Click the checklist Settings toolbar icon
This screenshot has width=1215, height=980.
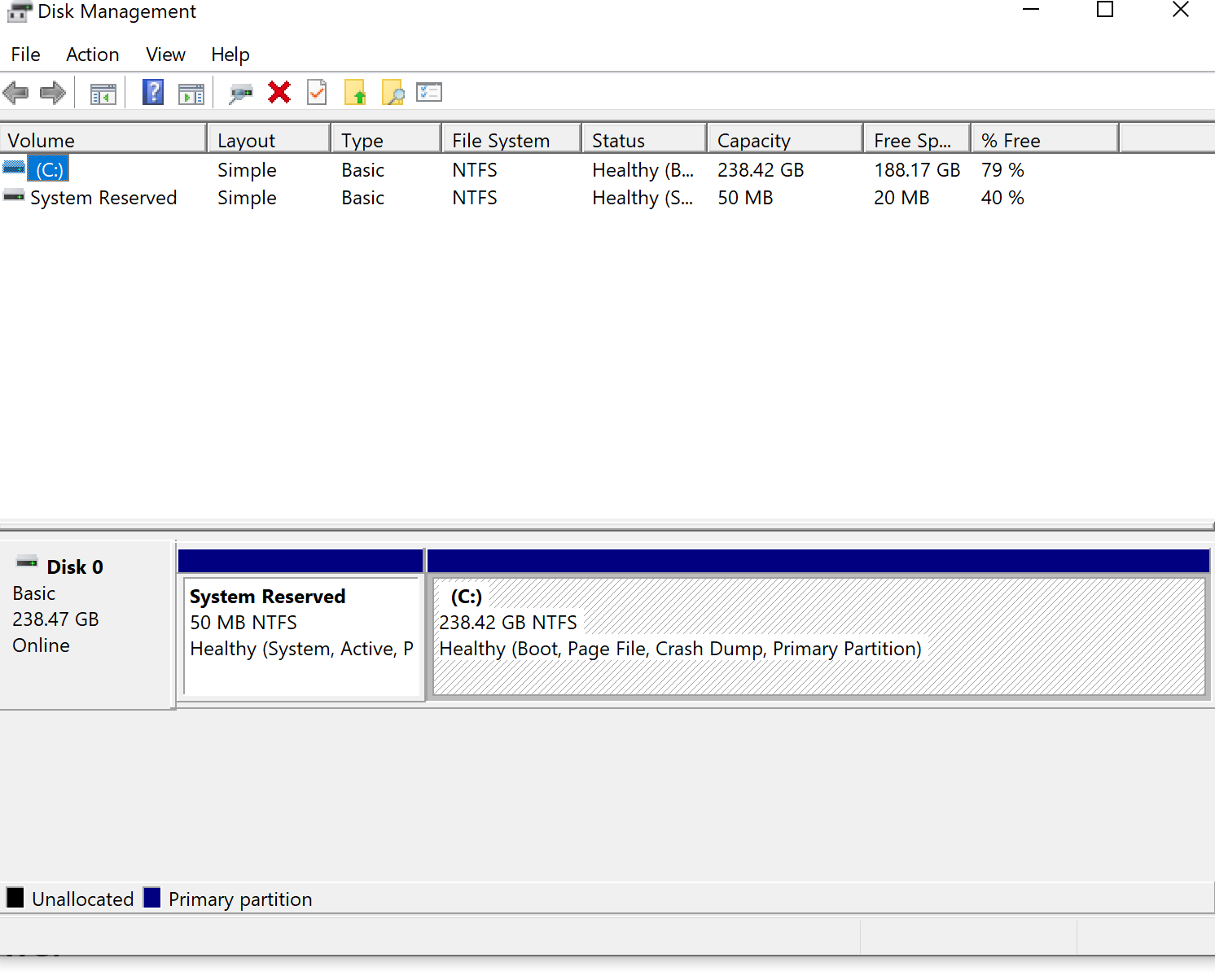429,92
